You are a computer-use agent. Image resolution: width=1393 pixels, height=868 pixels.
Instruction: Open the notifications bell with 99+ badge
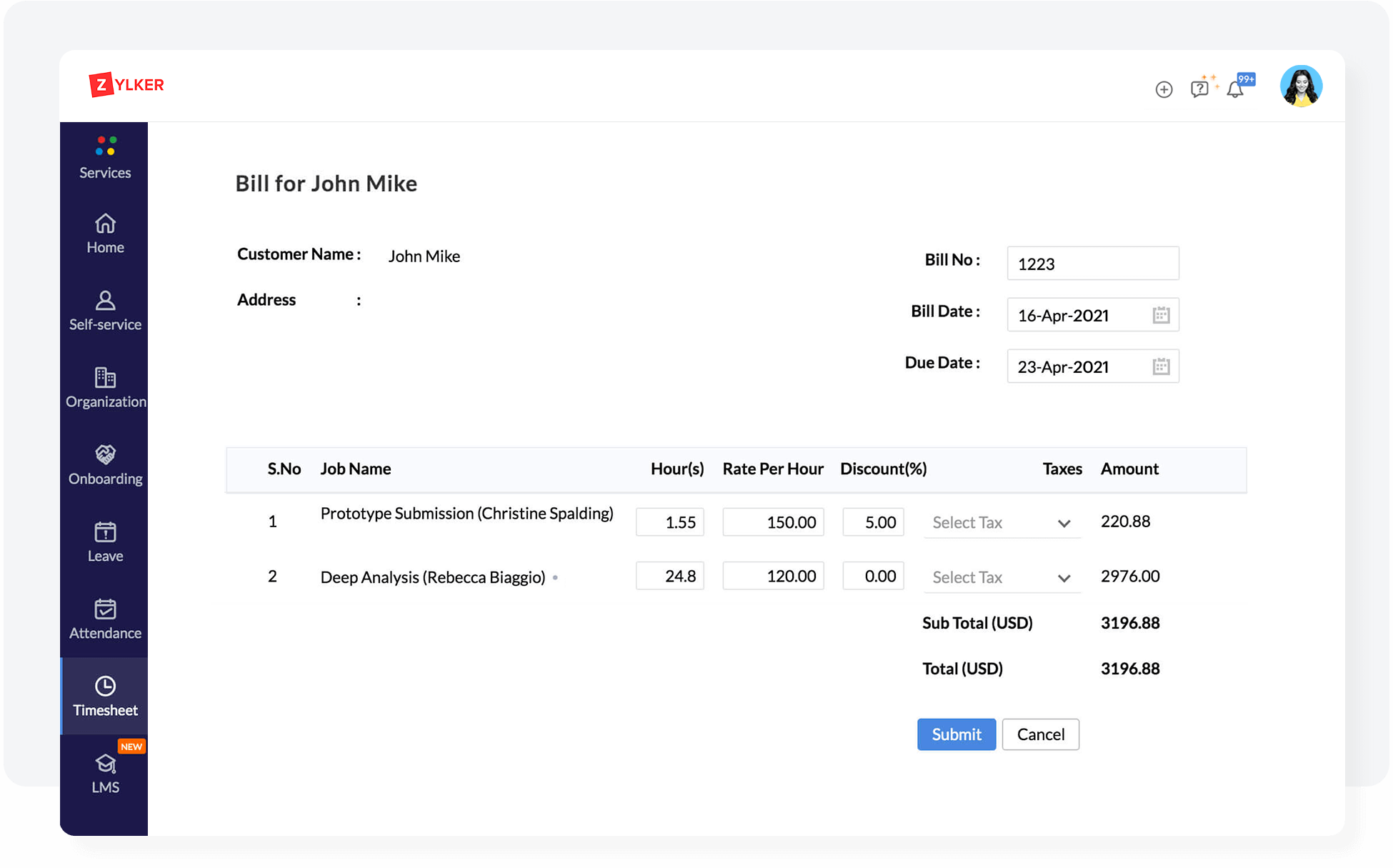pos(1235,89)
